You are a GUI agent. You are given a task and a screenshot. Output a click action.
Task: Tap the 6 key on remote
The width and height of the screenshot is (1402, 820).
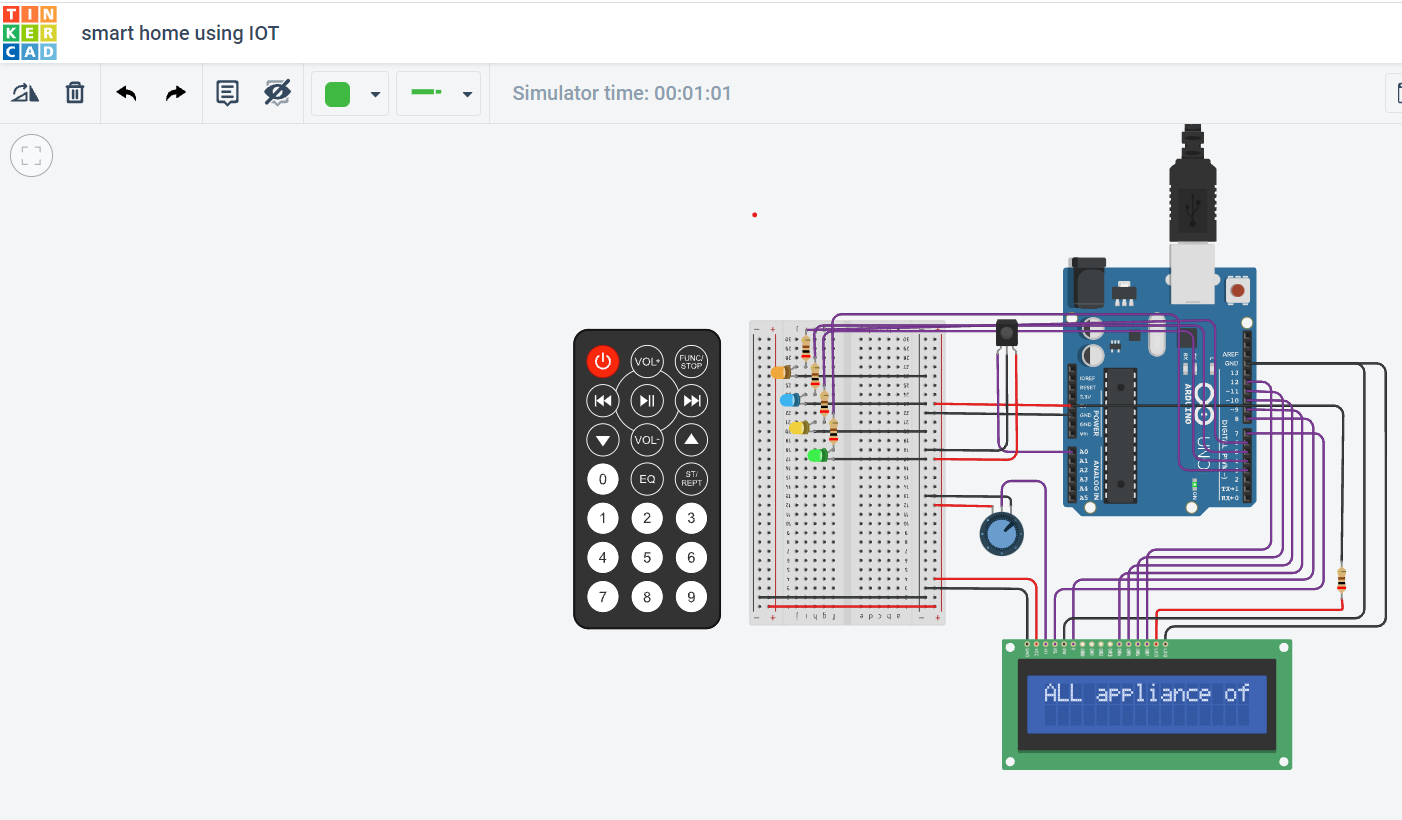[x=691, y=557]
